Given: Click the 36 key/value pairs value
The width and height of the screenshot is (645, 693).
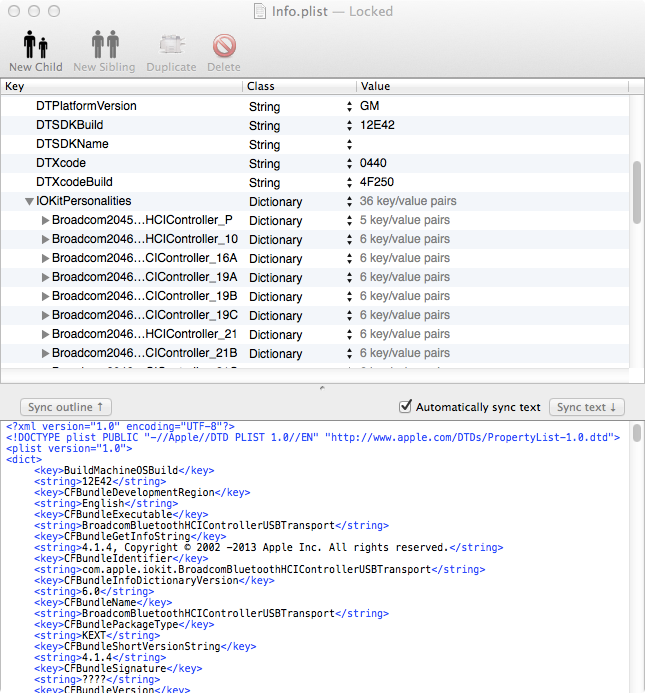Looking at the screenshot, I should (x=408, y=201).
